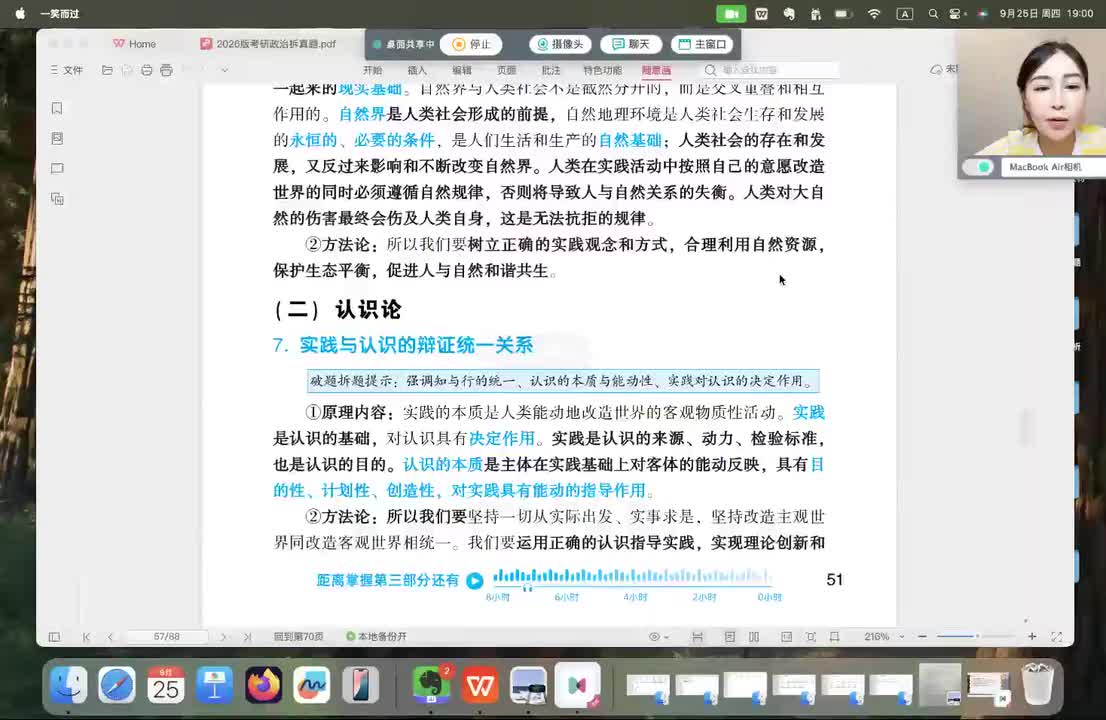The height and width of the screenshot is (720, 1106).
Task: Switch to the 插入 ribbon tab
Action: coord(417,70)
